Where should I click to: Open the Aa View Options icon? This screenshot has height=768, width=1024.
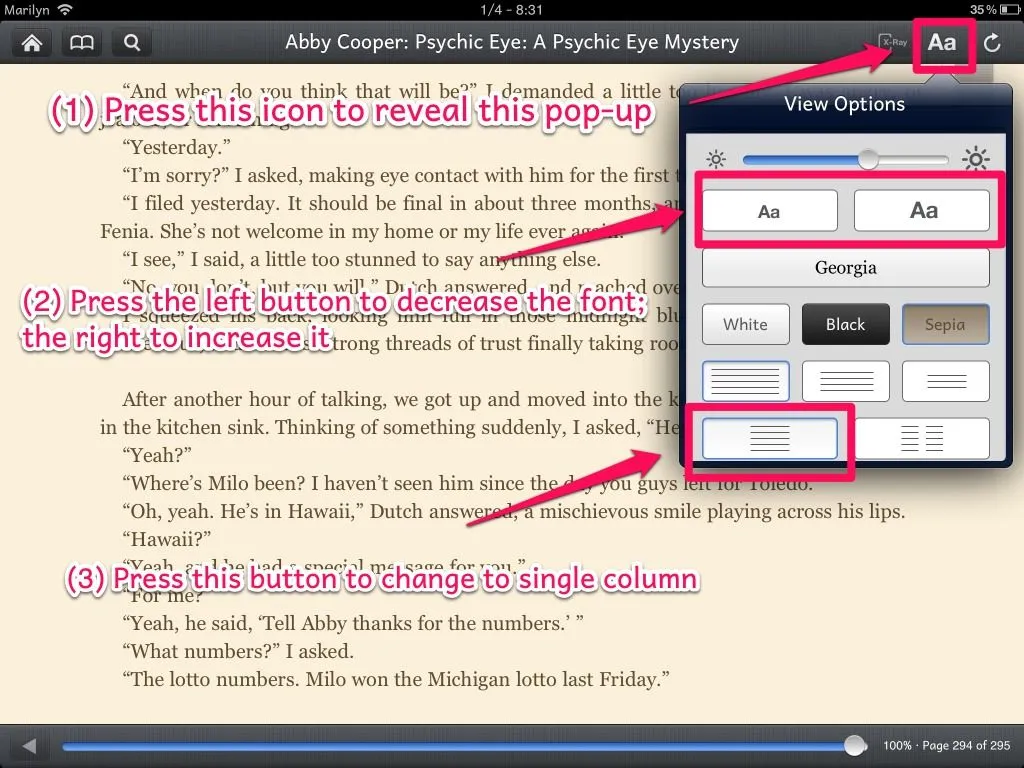(941, 42)
